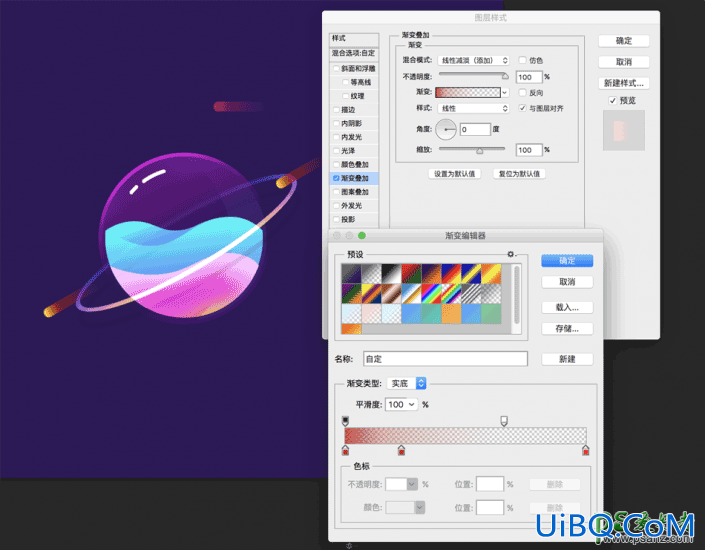Enable the 等高线 checkbox
The image size is (705, 550).
345,82
